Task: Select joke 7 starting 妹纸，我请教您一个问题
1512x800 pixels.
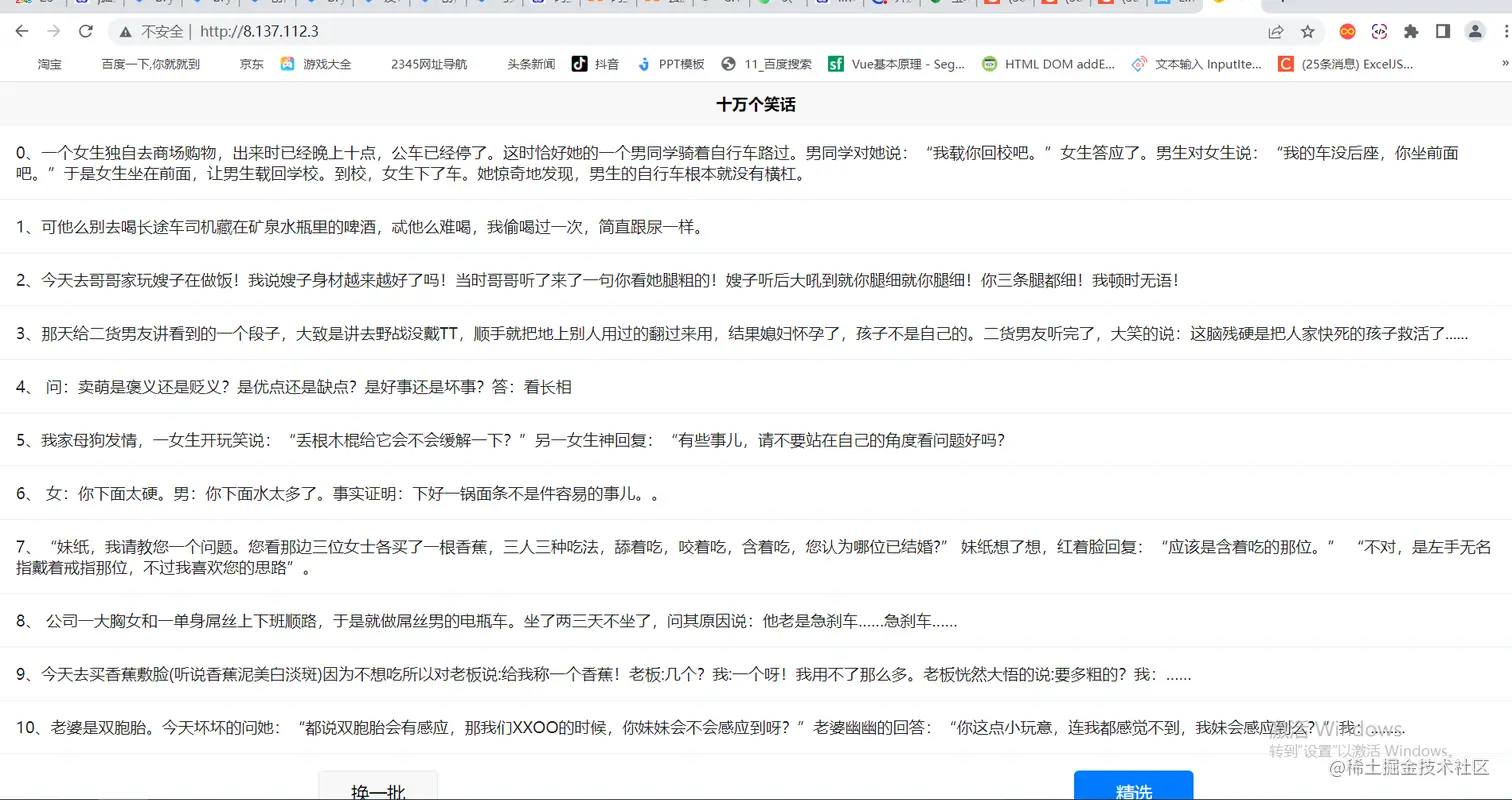Action: tap(756, 557)
